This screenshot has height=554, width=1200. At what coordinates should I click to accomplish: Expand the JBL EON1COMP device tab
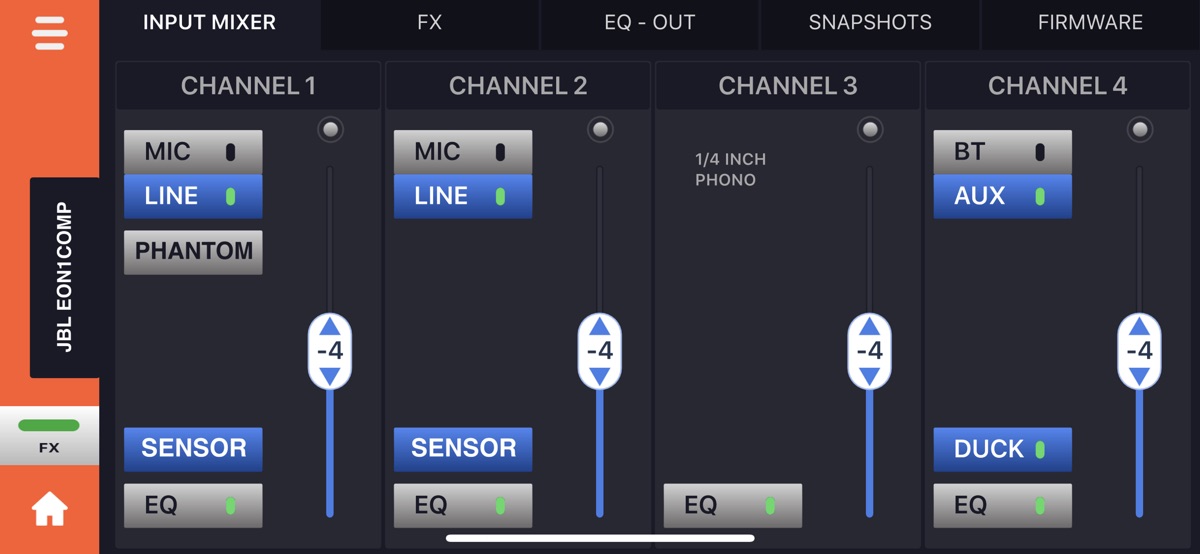coord(65,278)
